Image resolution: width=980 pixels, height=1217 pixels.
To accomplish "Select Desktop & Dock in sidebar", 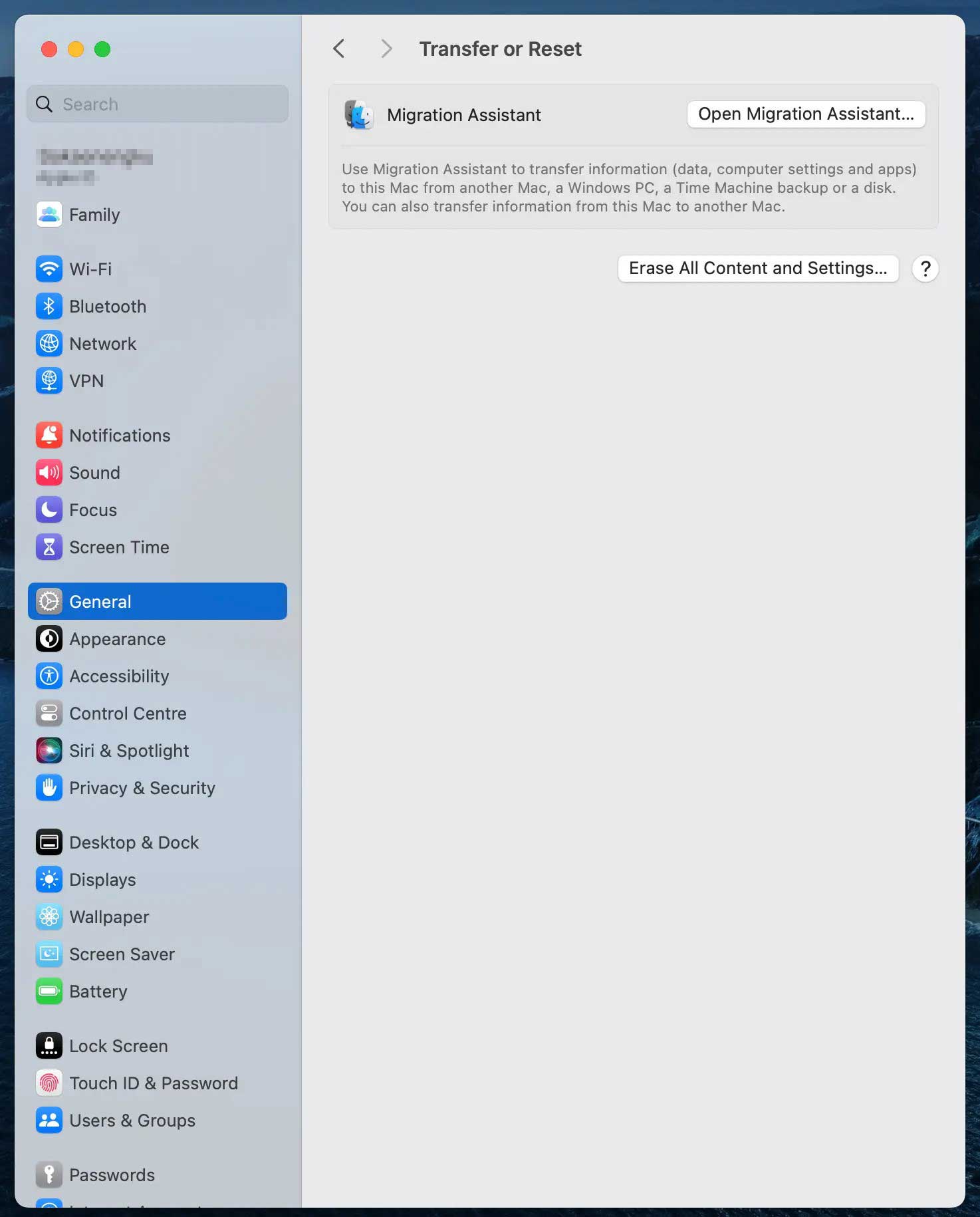I will [134, 843].
